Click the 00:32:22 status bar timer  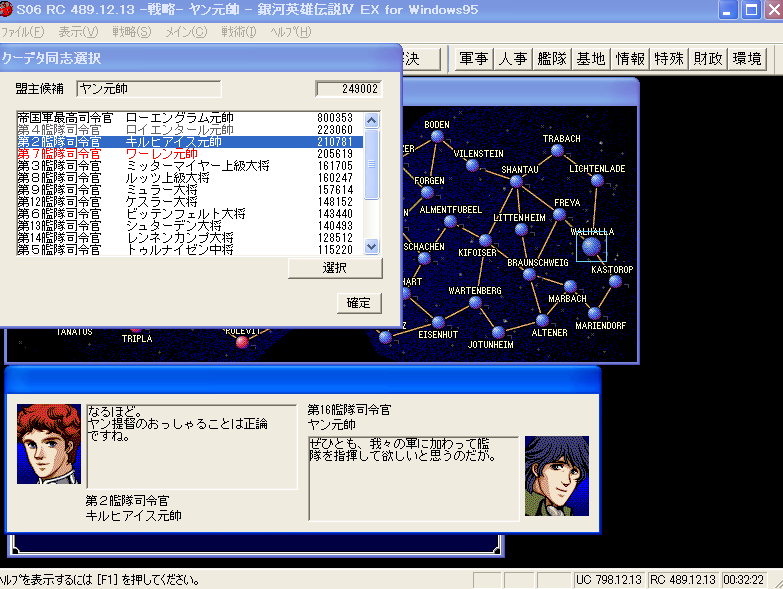(x=744, y=580)
